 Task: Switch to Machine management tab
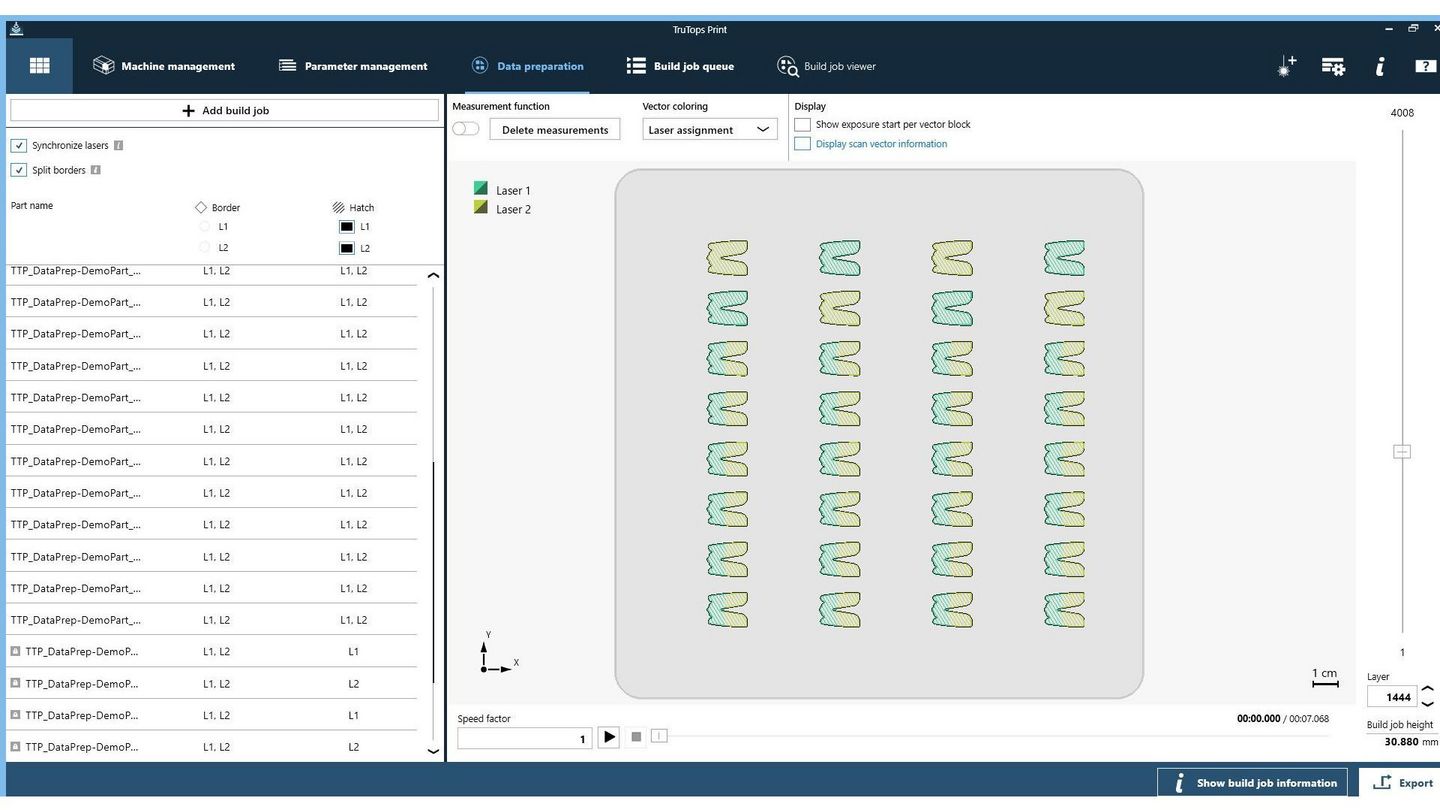click(x=164, y=66)
